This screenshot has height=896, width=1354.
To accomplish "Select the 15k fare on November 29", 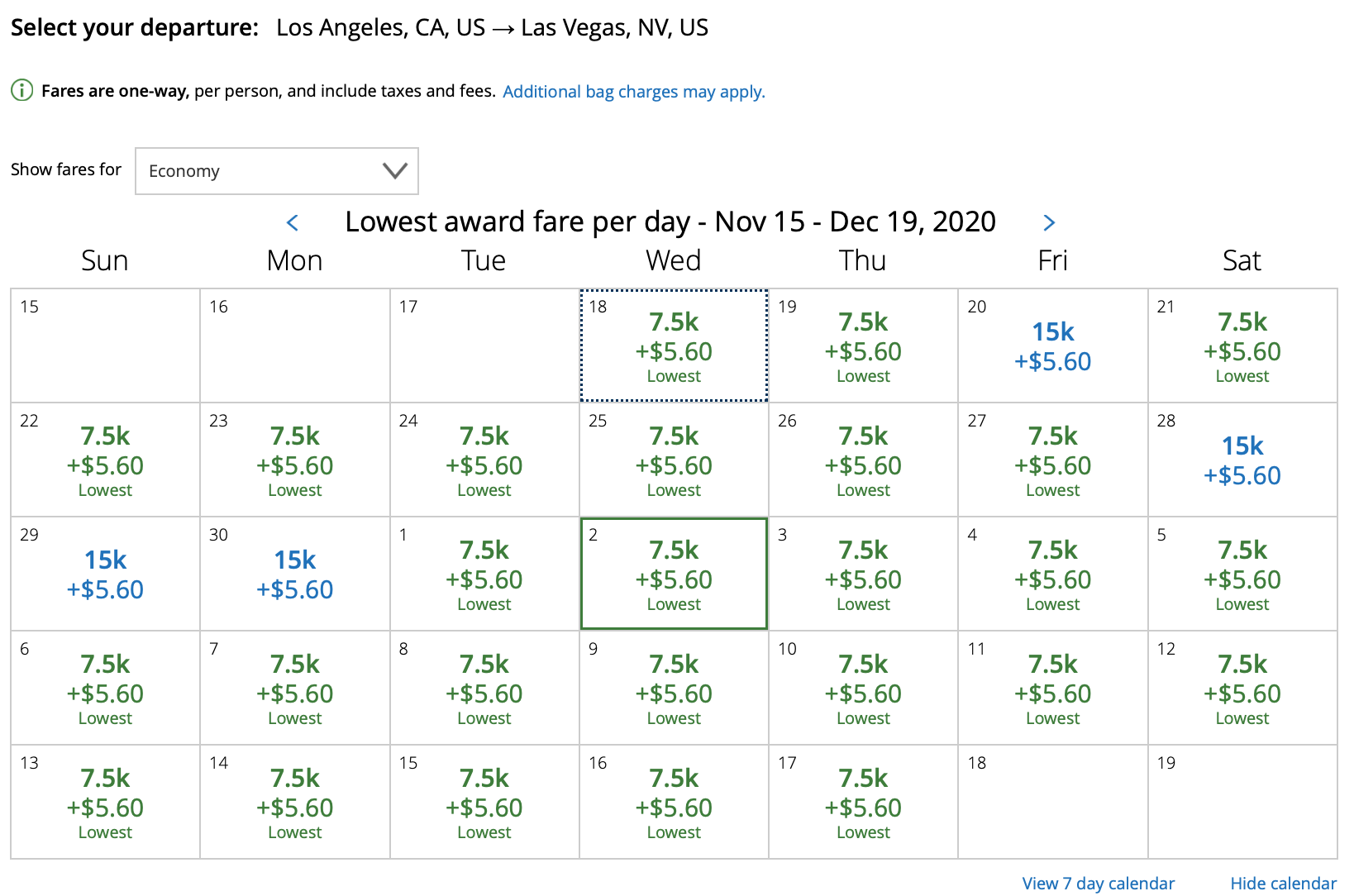I will click(x=104, y=574).
